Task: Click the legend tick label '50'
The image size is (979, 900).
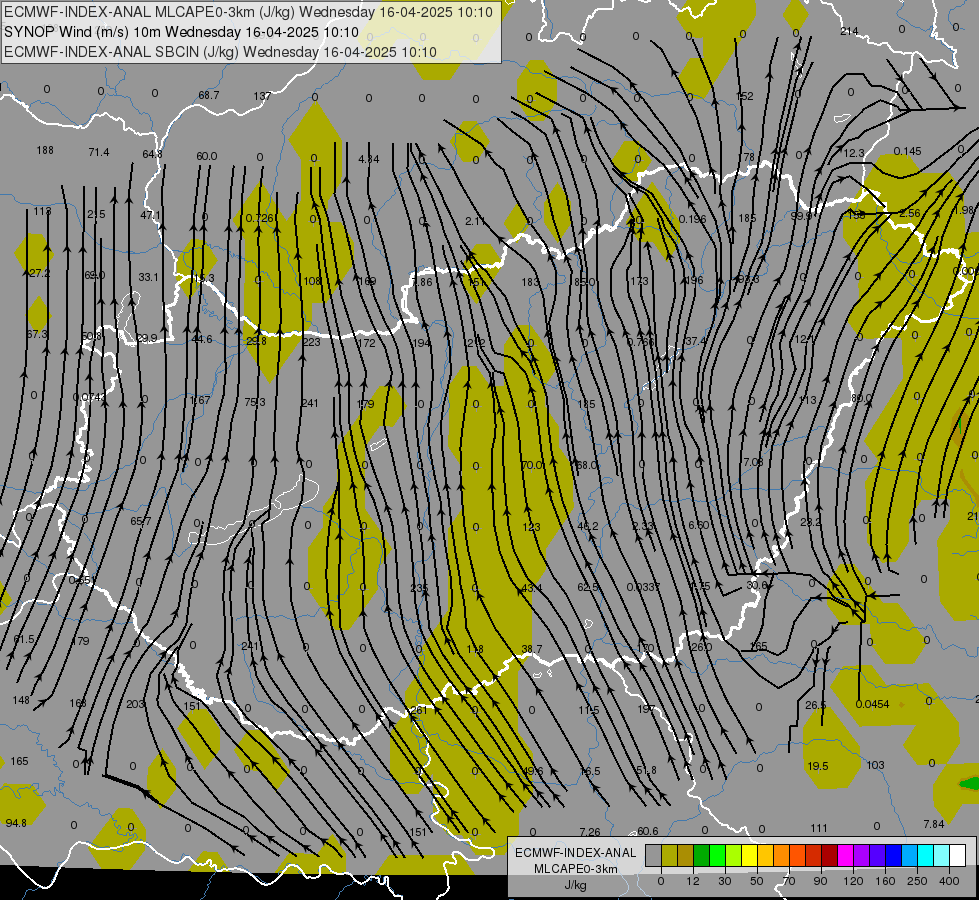Action: 757,881
